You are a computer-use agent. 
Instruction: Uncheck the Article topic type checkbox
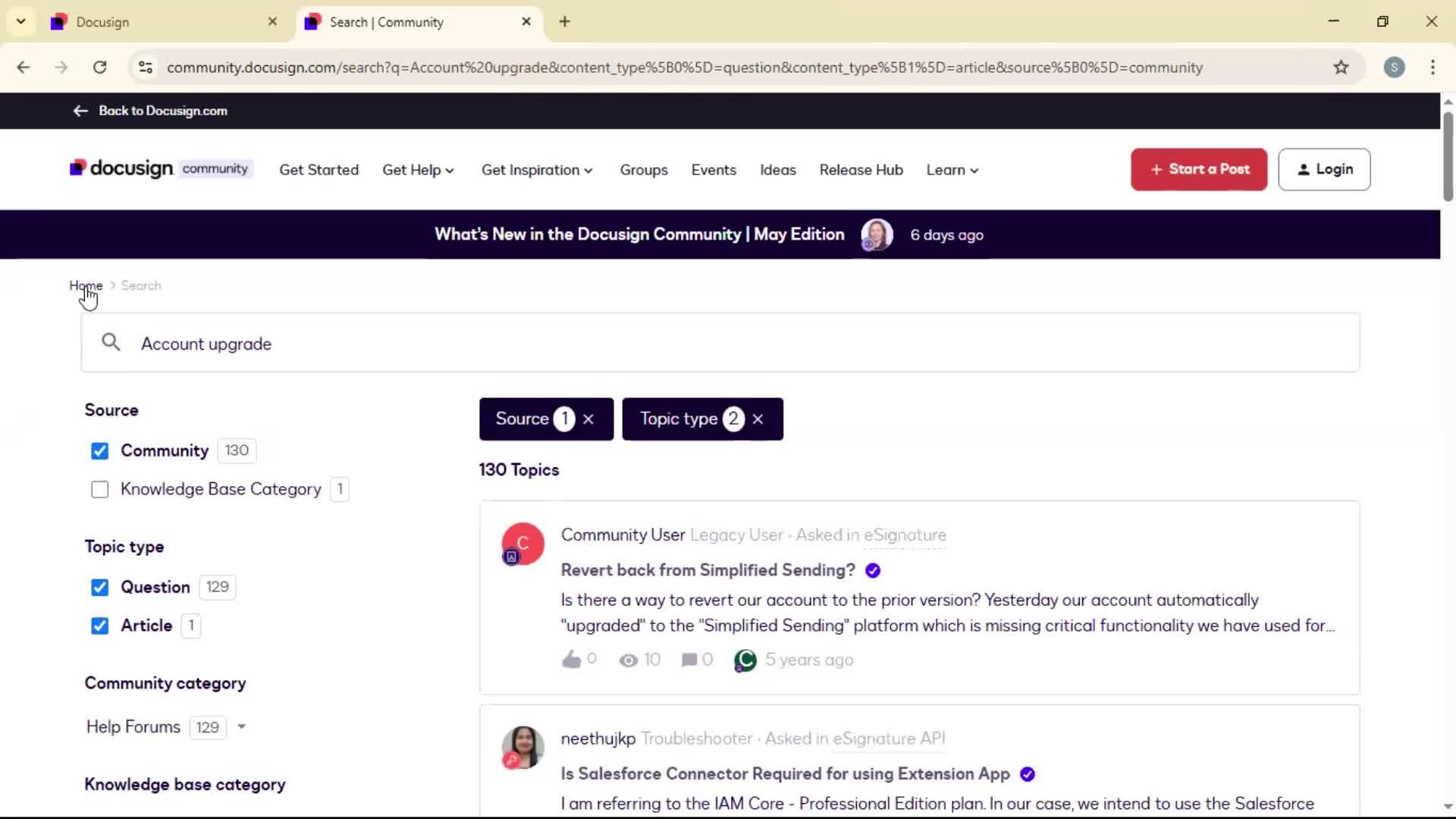tap(99, 626)
